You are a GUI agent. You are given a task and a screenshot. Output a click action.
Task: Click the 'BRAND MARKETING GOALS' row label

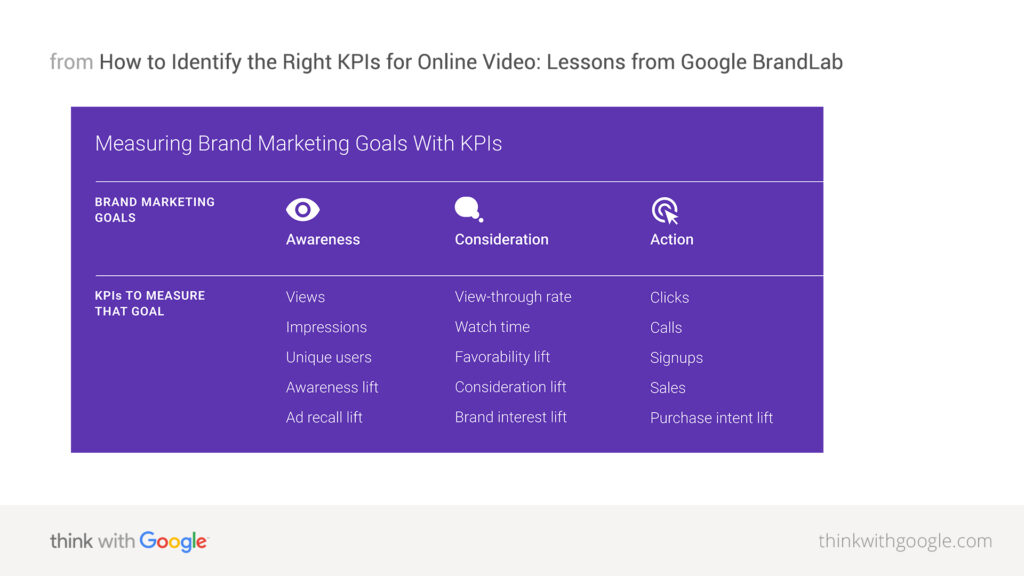tap(155, 210)
